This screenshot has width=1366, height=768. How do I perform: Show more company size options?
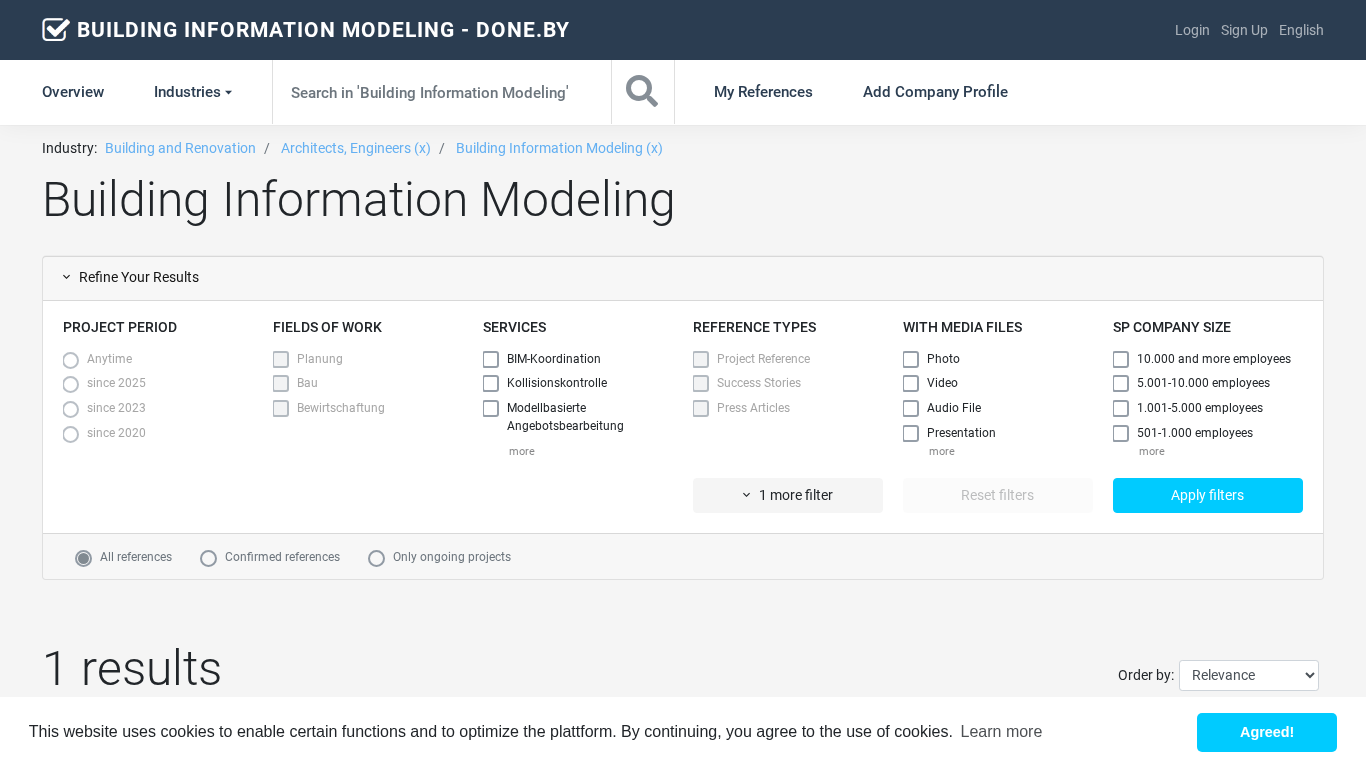pos(1151,452)
